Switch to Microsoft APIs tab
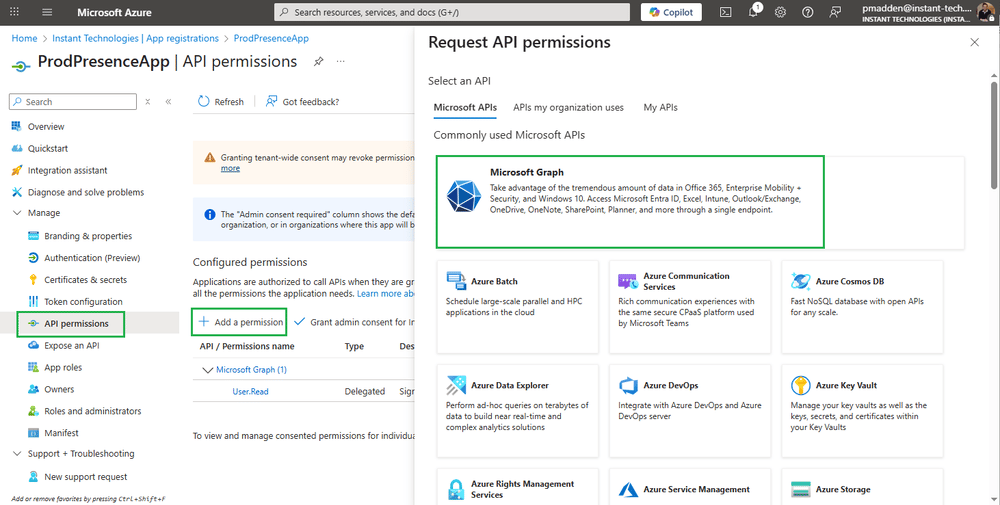 [465, 108]
